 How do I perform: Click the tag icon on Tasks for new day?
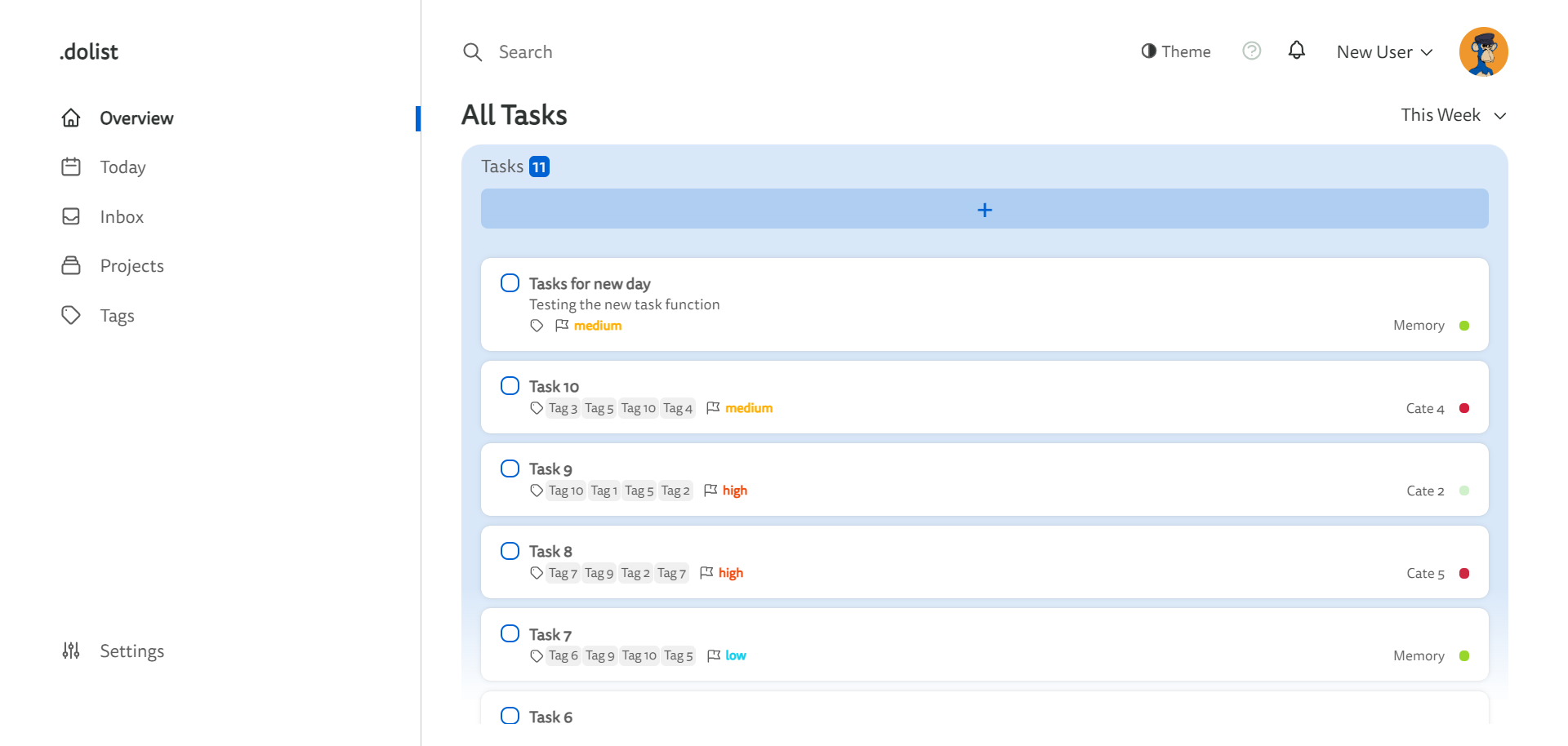[x=537, y=326]
